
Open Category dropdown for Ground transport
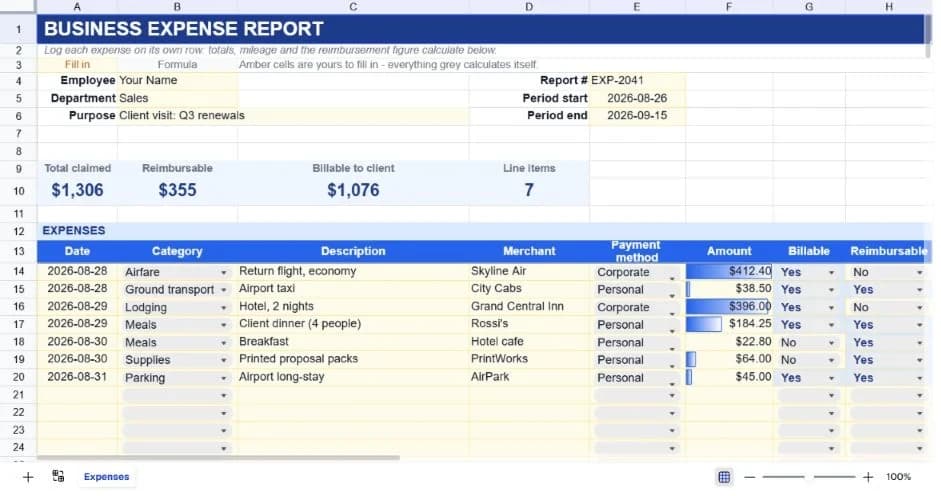(223, 289)
